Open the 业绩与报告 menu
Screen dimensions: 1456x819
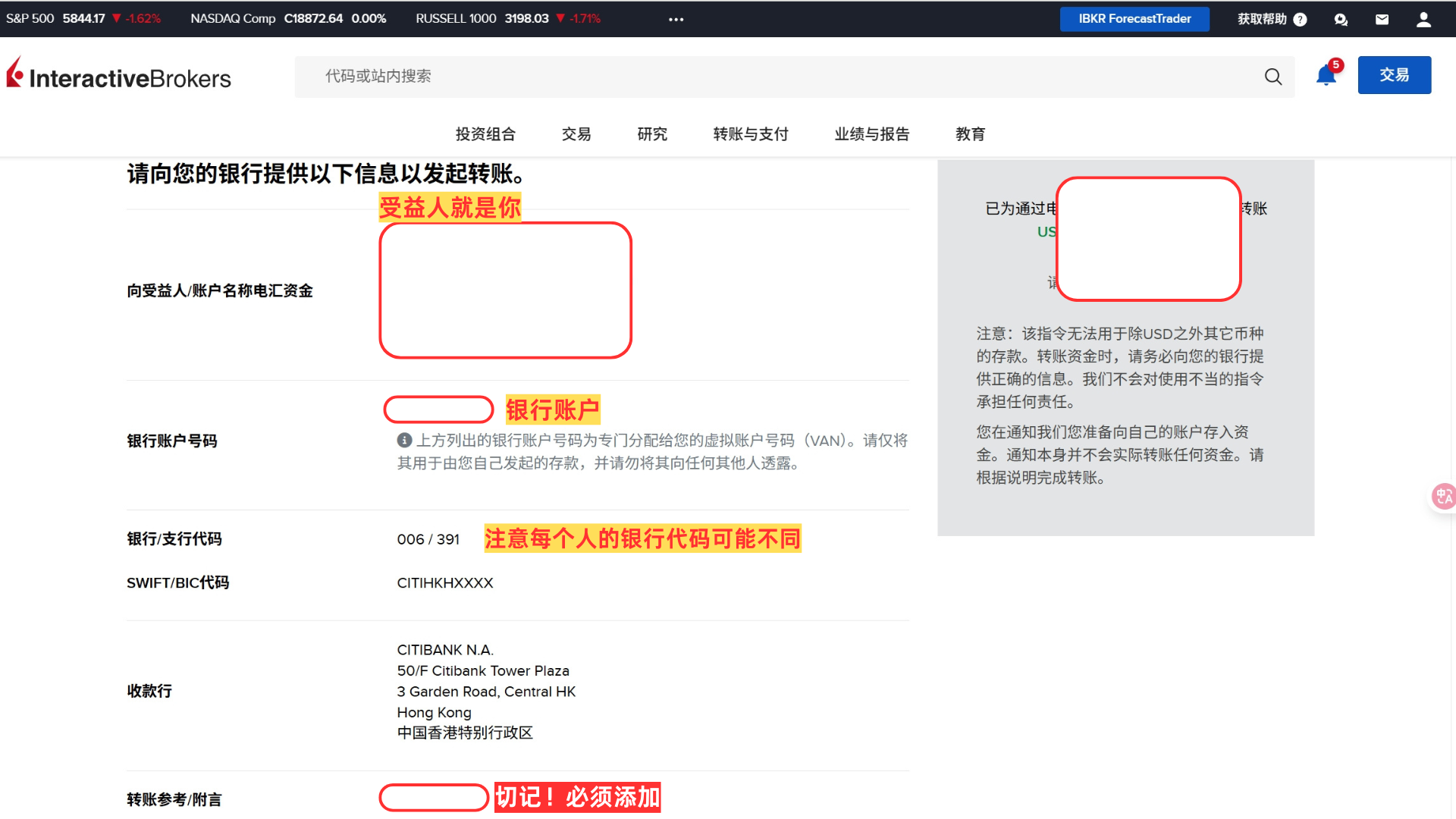(871, 134)
